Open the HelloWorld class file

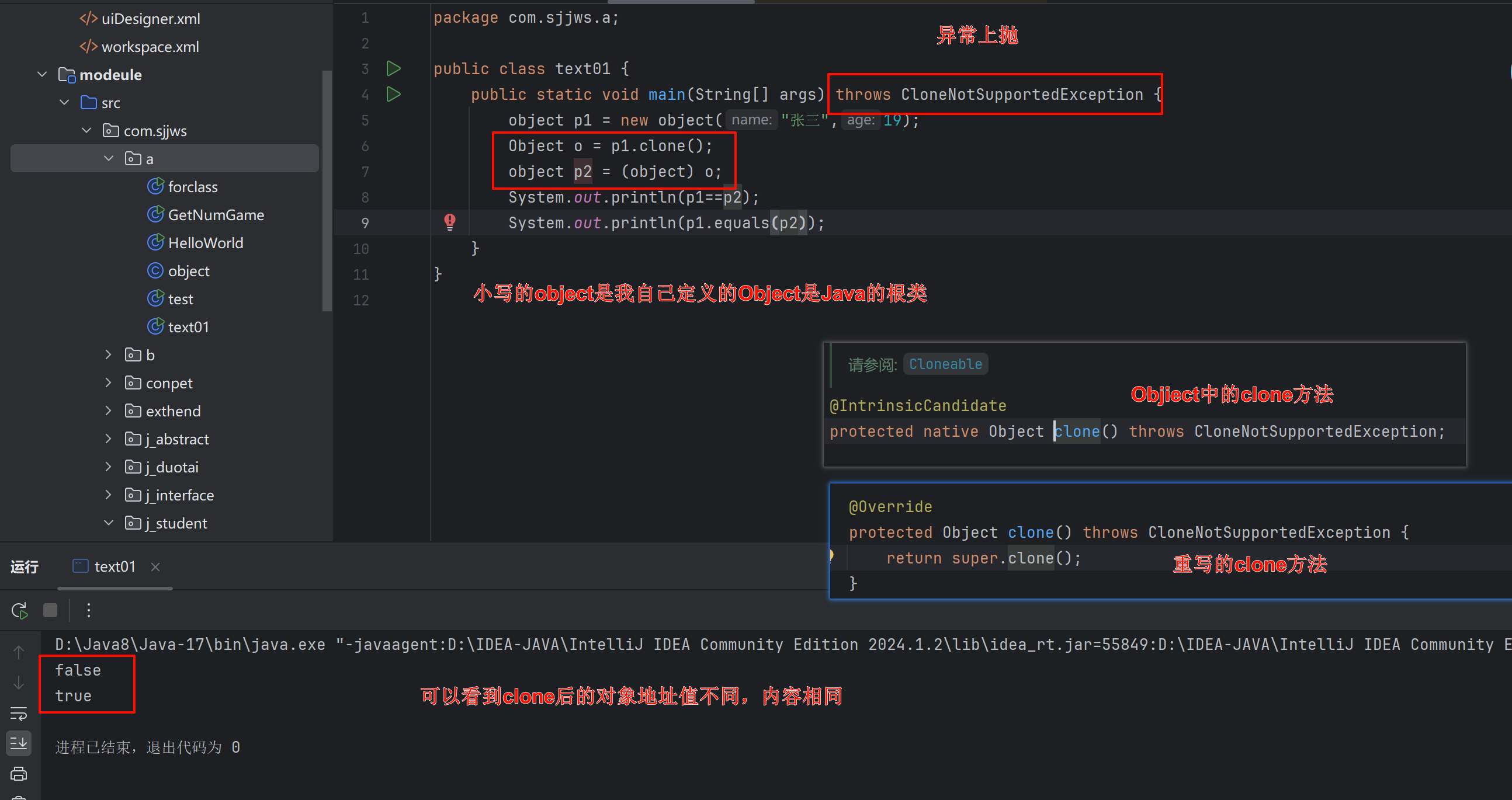pyautogui.click(x=206, y=243)
